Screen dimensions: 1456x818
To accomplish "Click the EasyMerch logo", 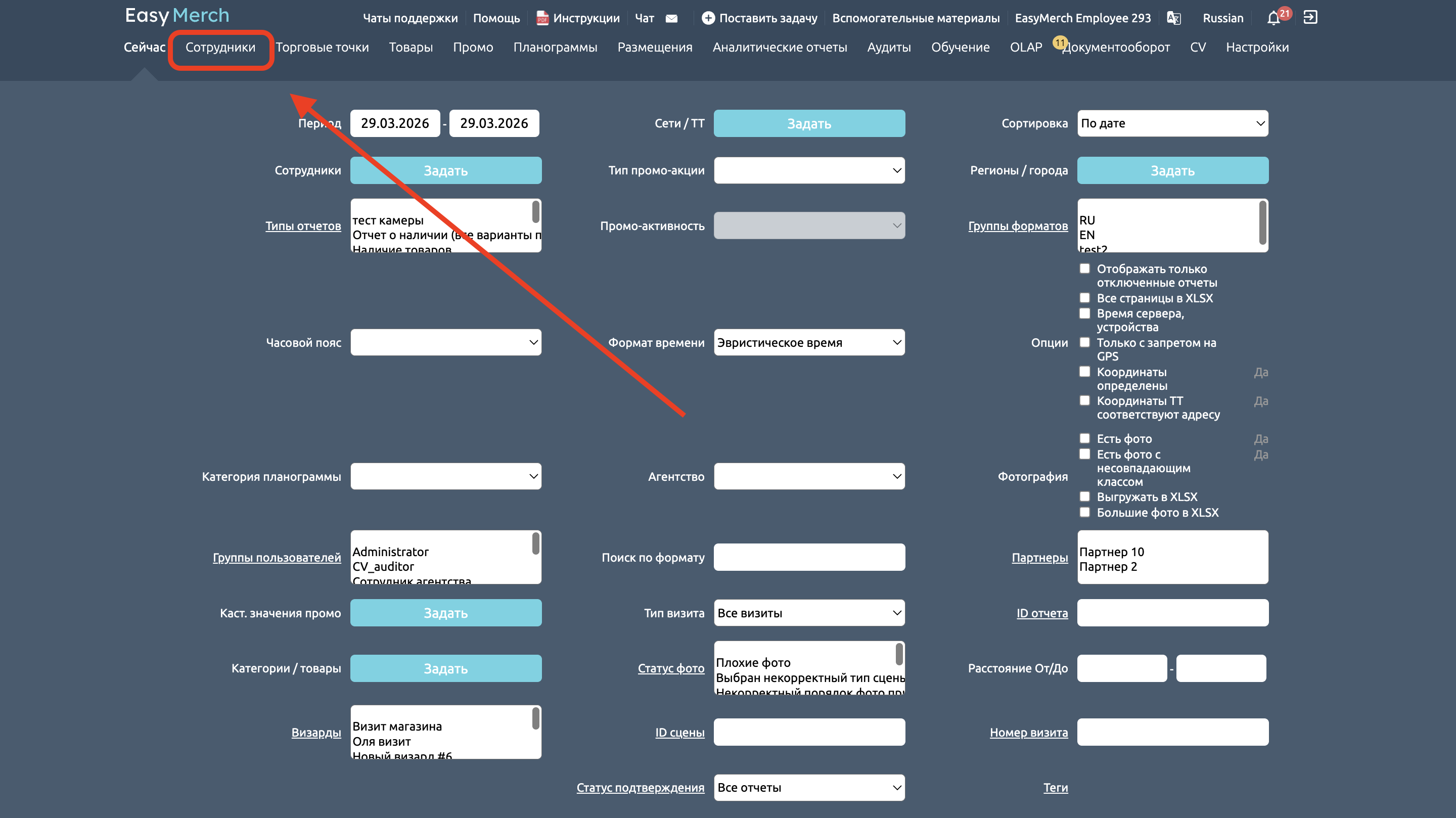I will pos(177,15).
